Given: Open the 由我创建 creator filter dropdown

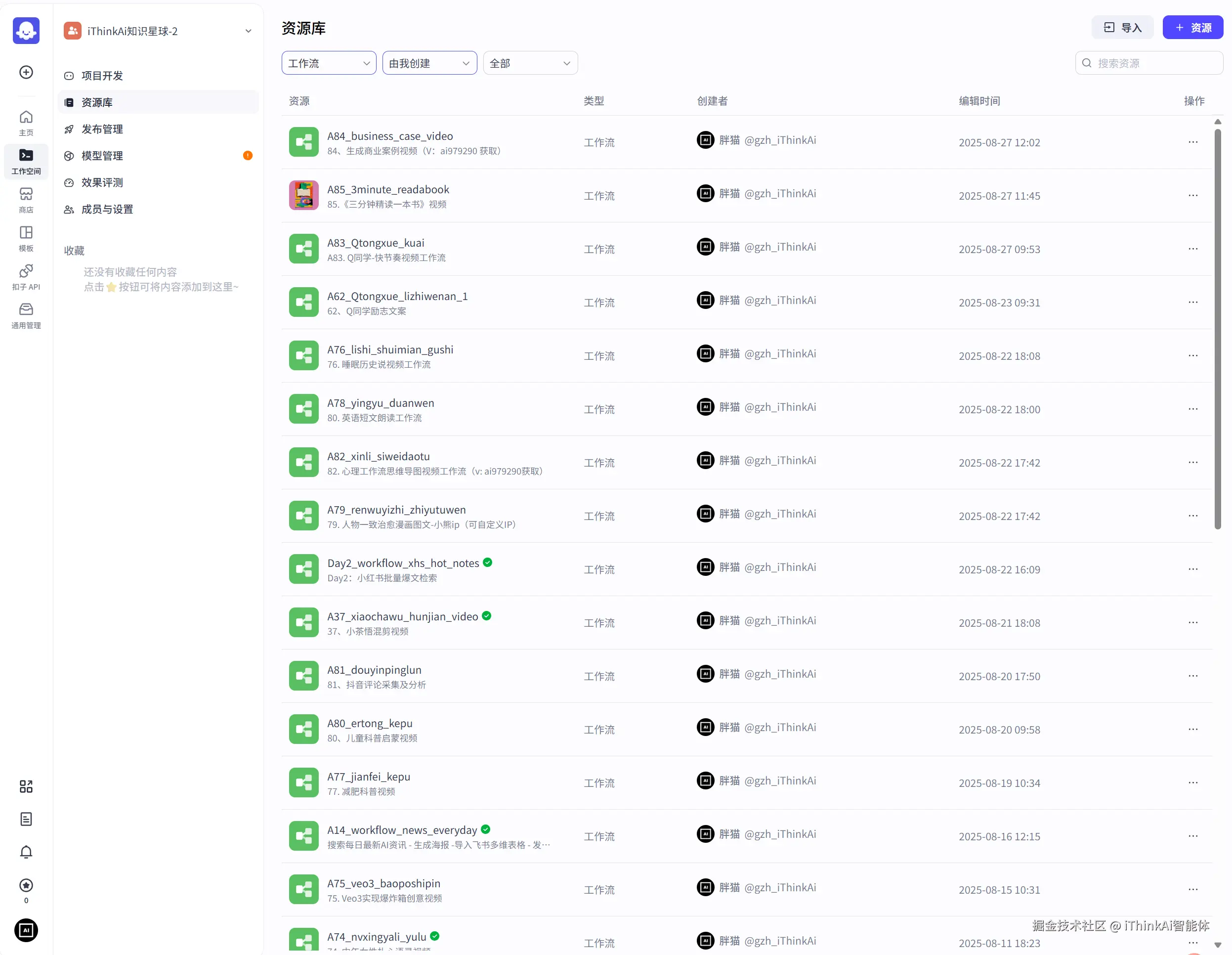Looking at the screenshot, I should [429, 63].
